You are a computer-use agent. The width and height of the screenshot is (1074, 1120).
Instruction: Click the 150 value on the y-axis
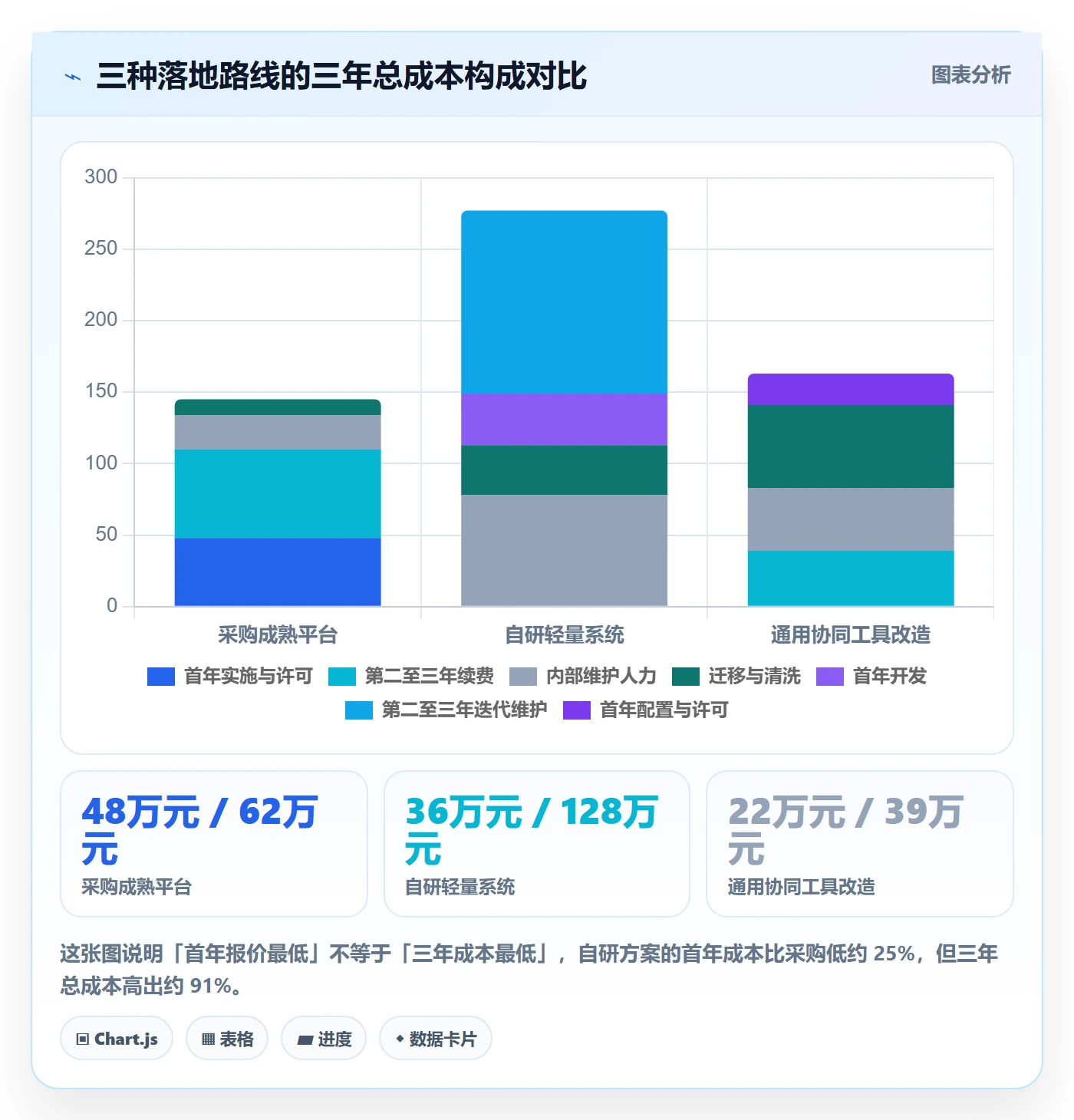(x=101, y=391)
